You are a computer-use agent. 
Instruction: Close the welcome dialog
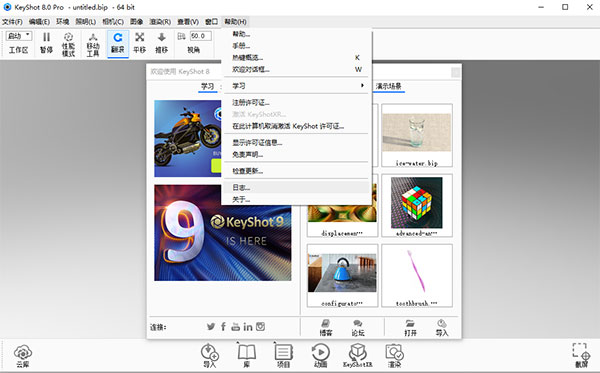pos(455,72)
